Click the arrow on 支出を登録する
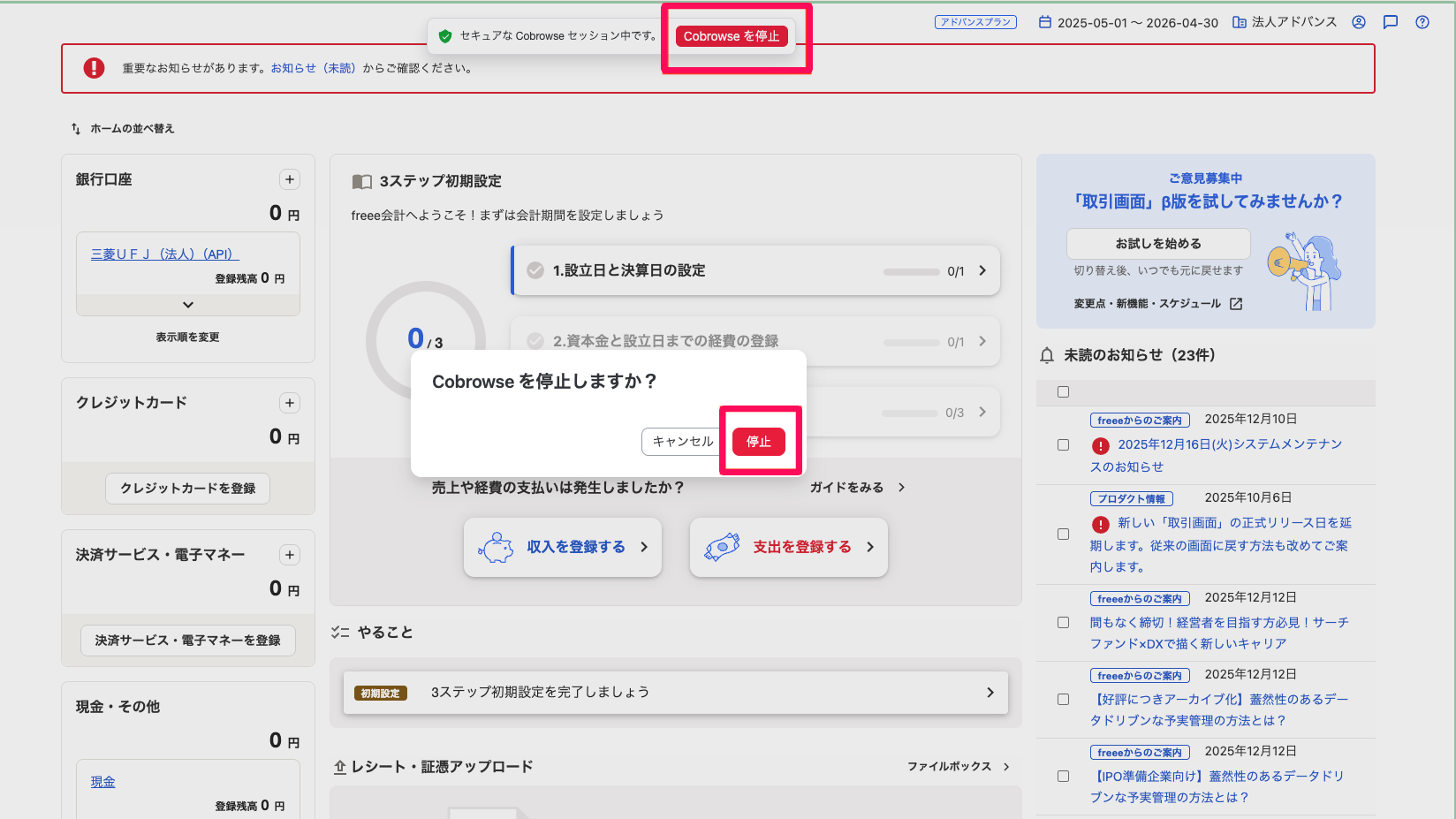The image size is (1456, 819). point(870,547)
